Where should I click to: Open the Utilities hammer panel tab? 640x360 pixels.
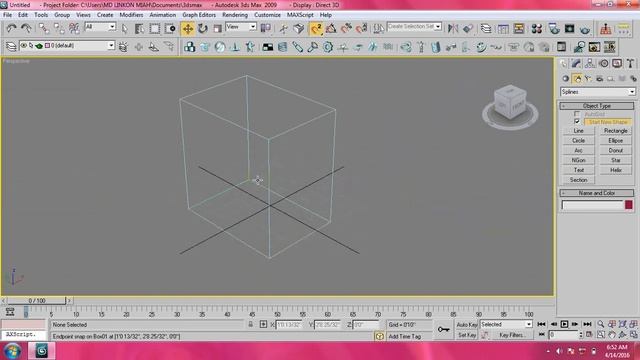pos(631,64)
